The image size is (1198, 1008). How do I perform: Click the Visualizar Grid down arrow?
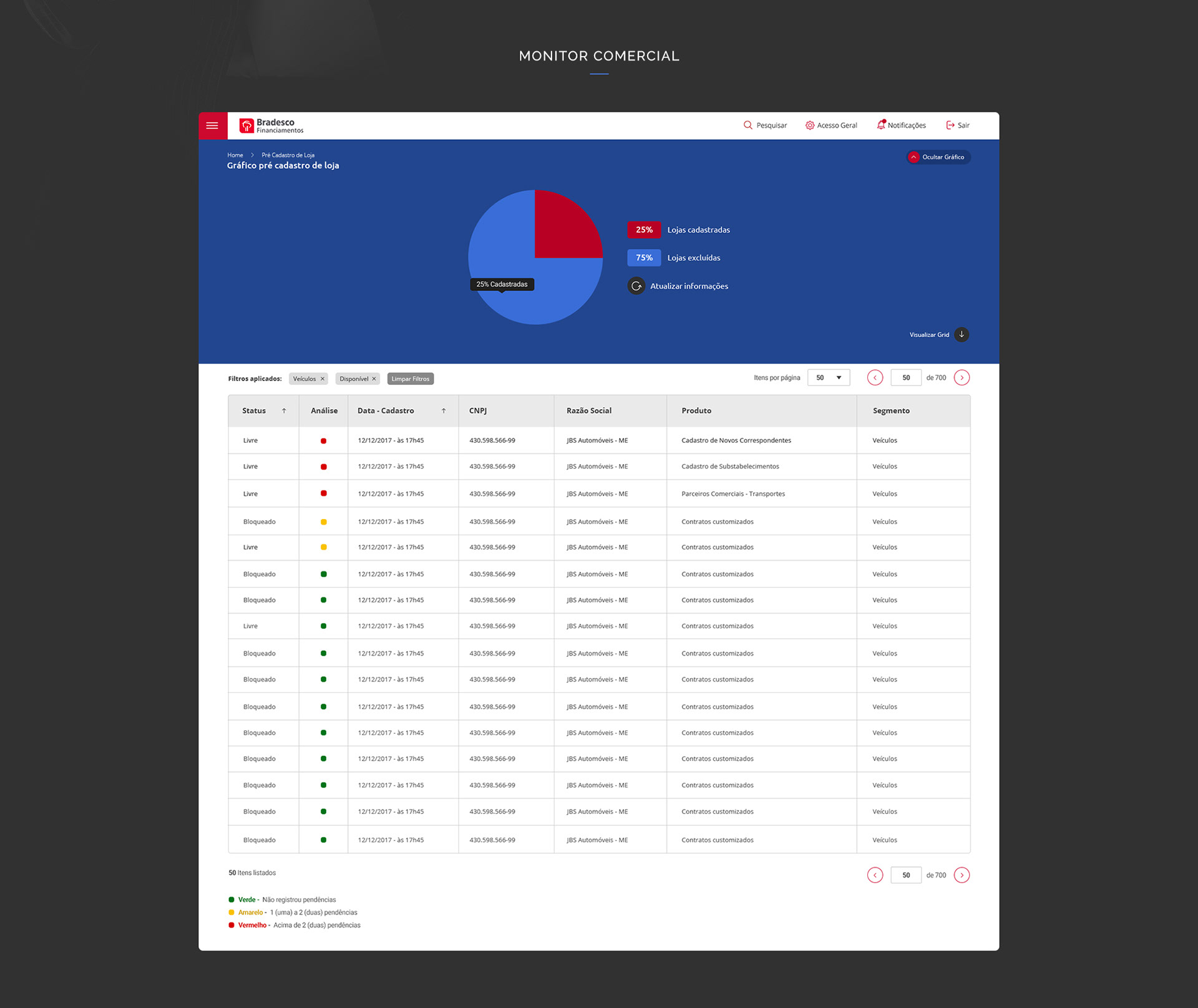[x=962, y=335]
